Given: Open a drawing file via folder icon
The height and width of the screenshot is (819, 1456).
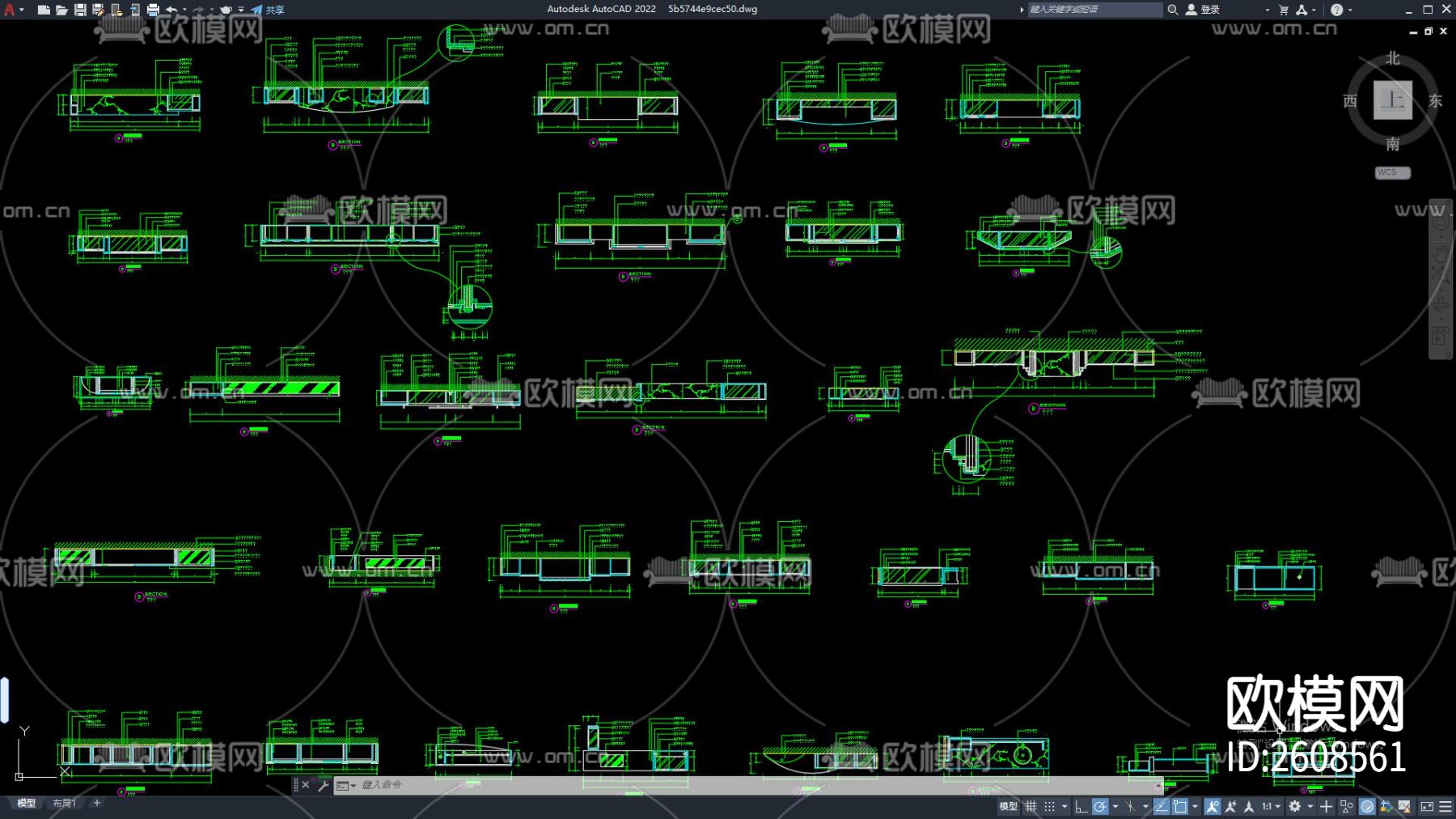Looking at the screenshot, I should pos(61,10).
